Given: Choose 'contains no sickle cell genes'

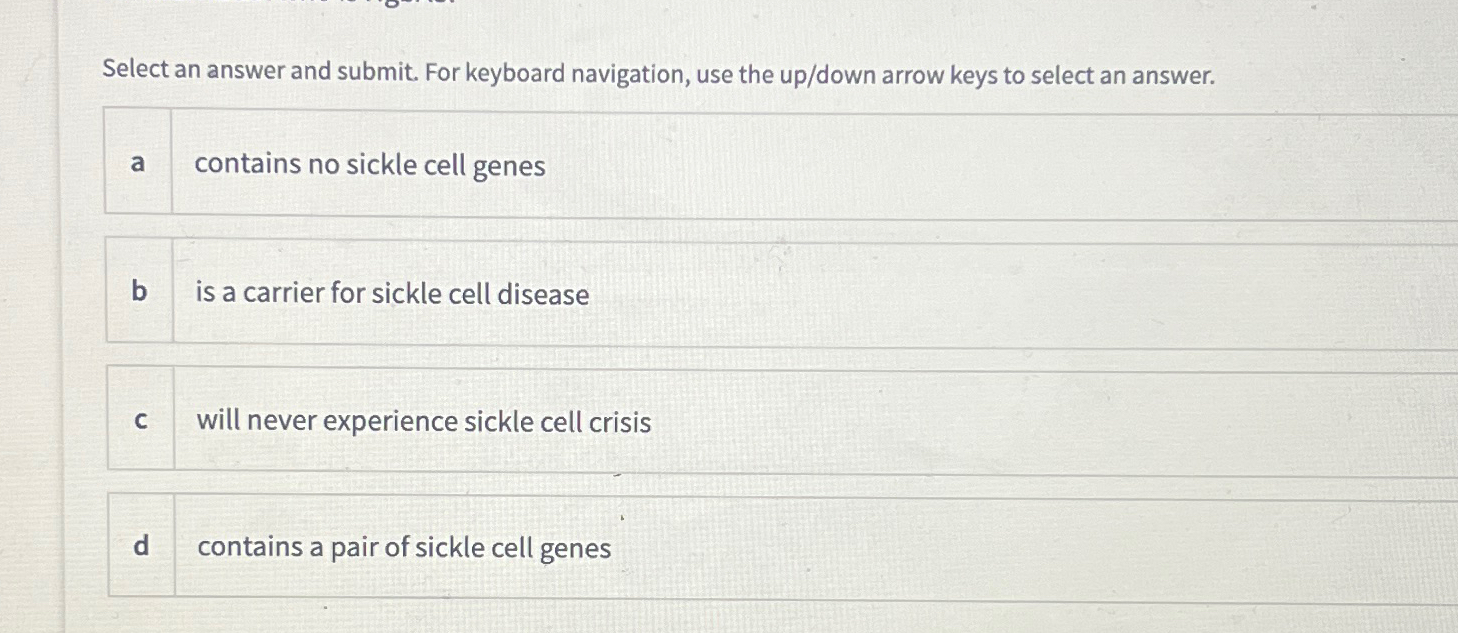Looking at the screenshot, I should [x=370, y=165].
